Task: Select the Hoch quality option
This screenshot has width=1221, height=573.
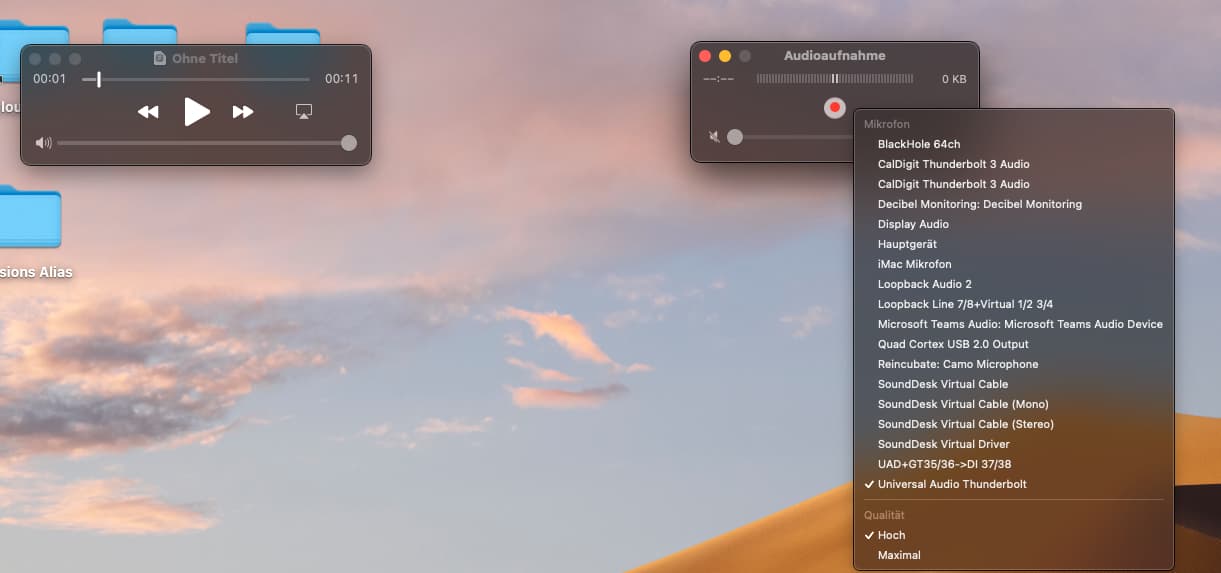Action: (x=891, y=535)
